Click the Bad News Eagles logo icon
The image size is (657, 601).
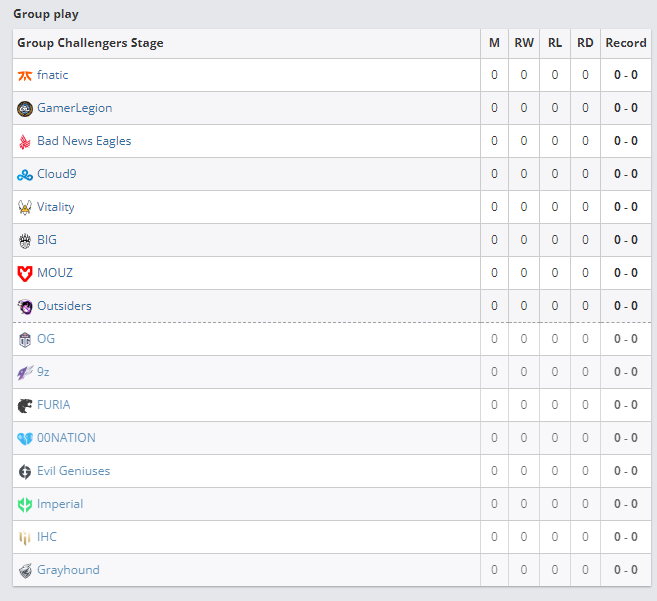tap(25, 141)
